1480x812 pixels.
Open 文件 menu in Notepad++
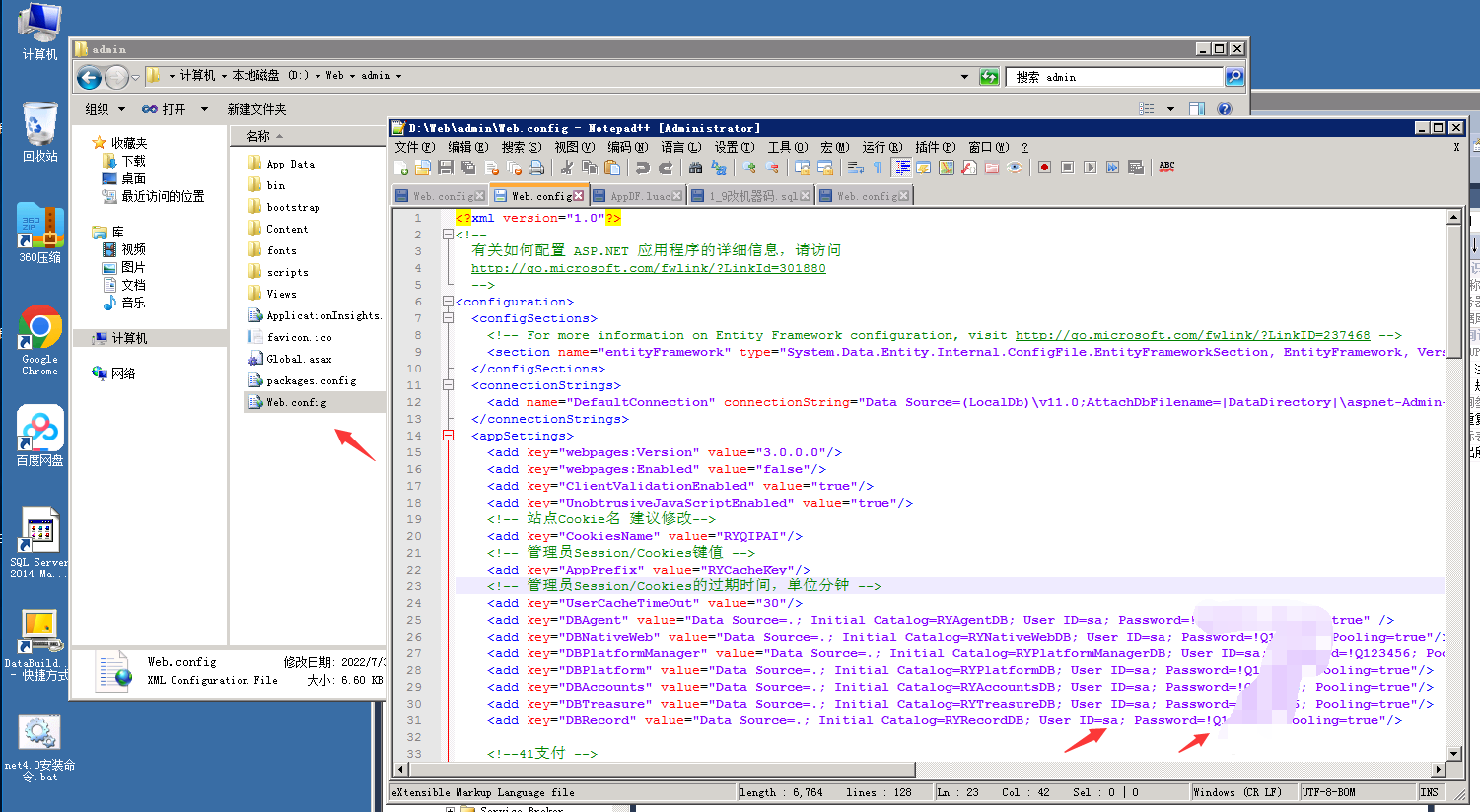point(414,147)
